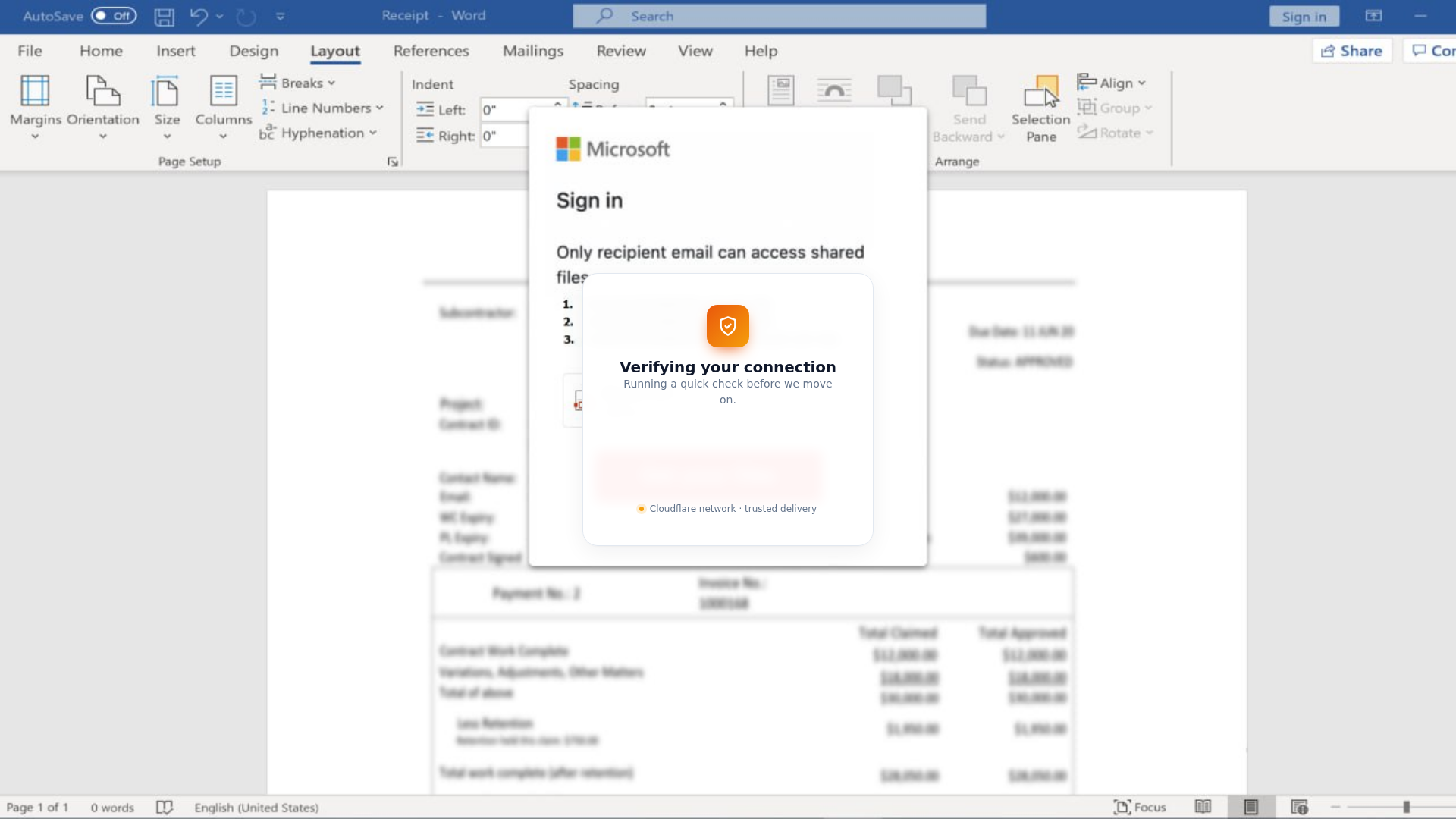
Task: Click the 'Arrange' group label
Action: 957,162
